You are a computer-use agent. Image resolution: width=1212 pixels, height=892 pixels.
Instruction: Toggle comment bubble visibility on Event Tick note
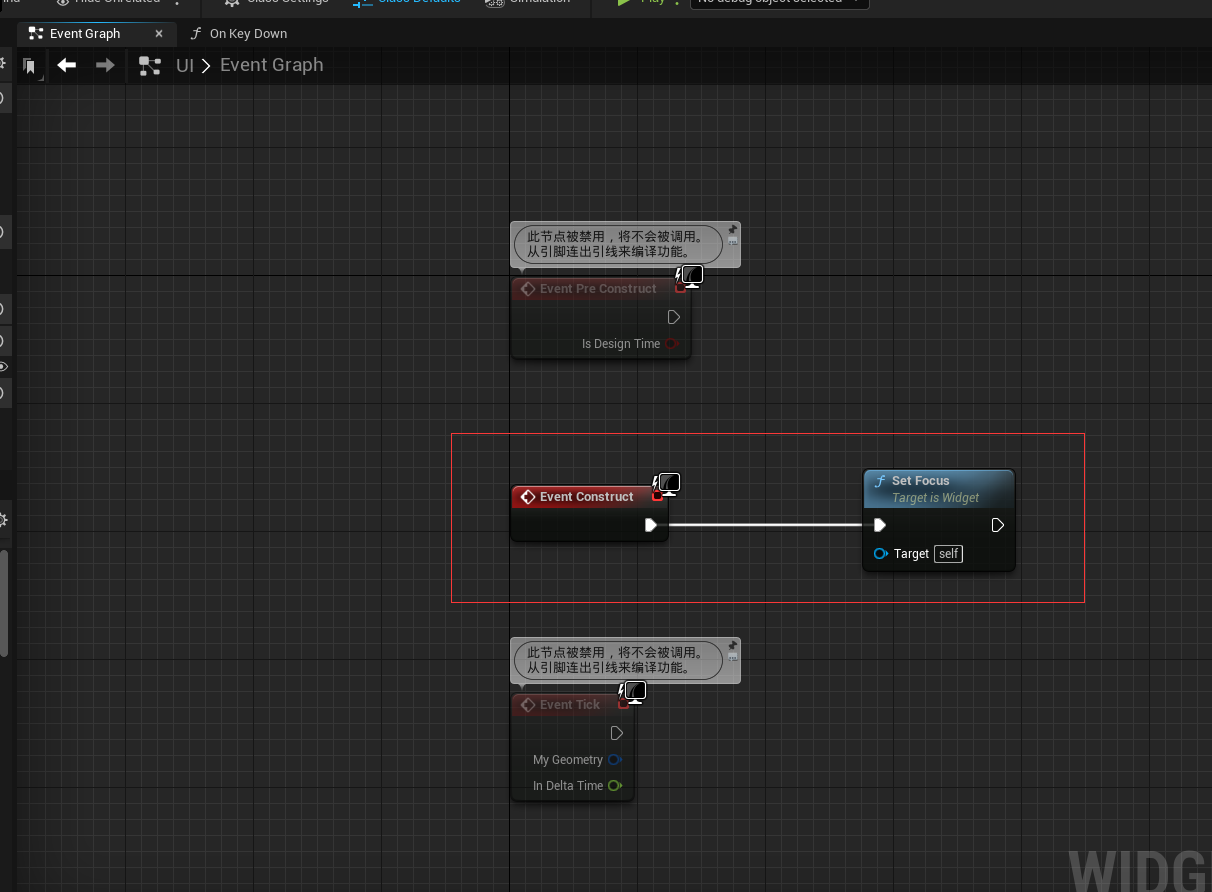(733, 658)
